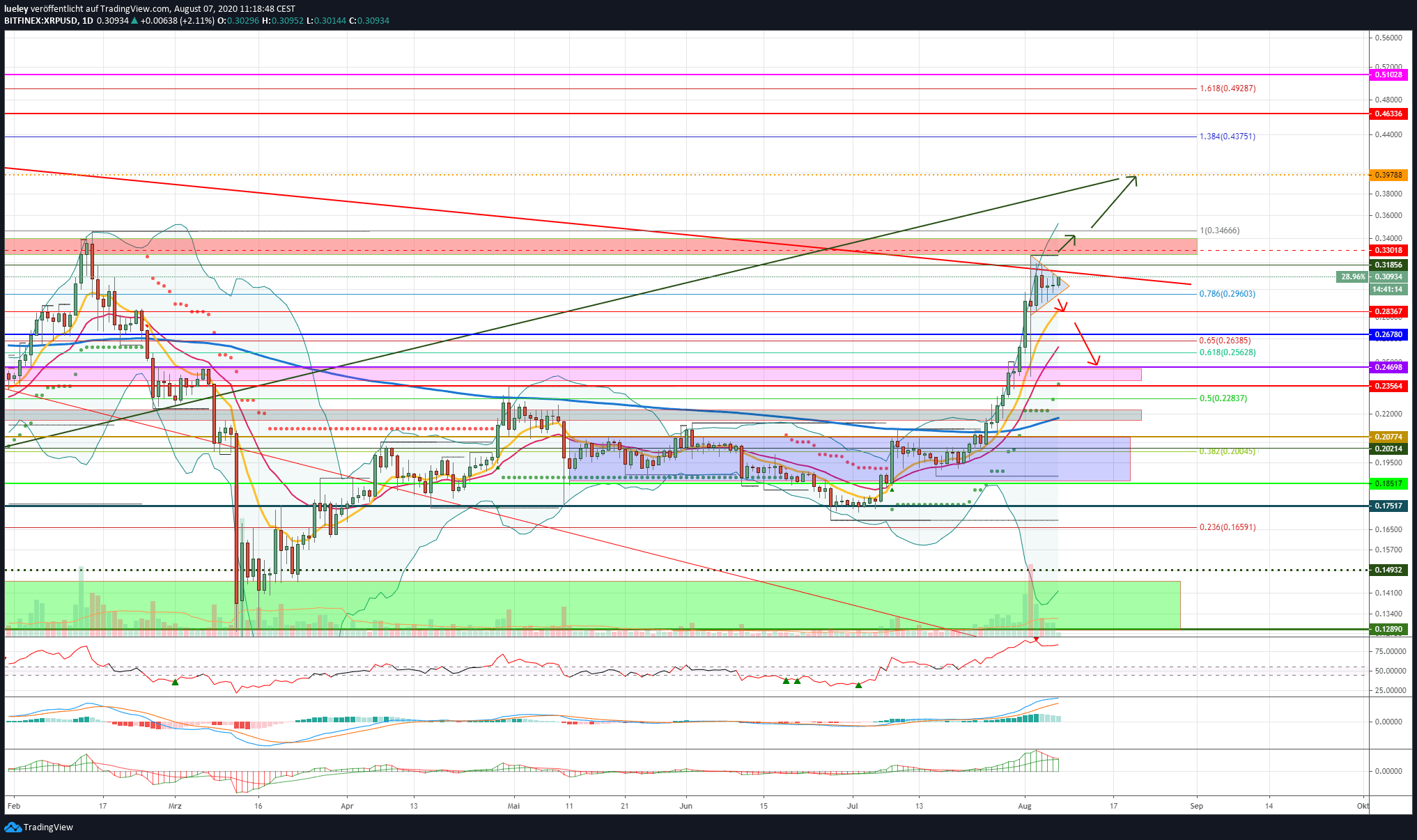The image size is (1417, 840).
Task: Click the Fibonacci 0.618(0.25628) label
Action: [1228, 352]
